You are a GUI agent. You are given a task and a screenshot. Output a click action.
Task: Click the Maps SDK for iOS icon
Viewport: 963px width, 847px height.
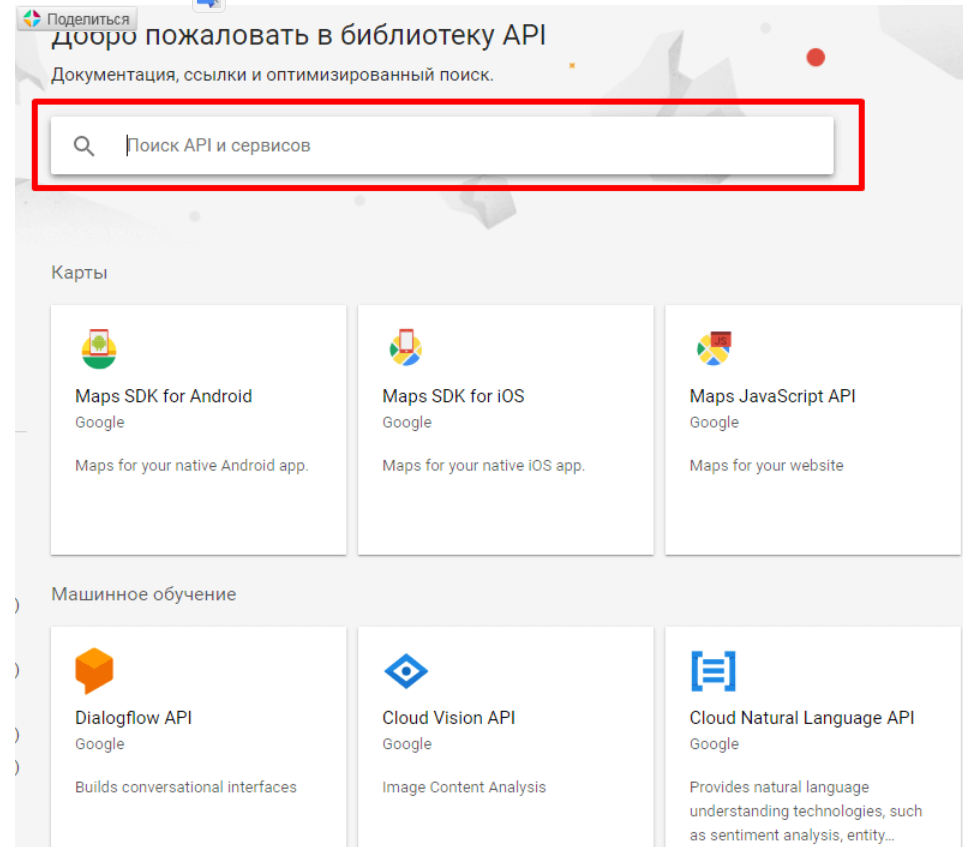(405, 347)
